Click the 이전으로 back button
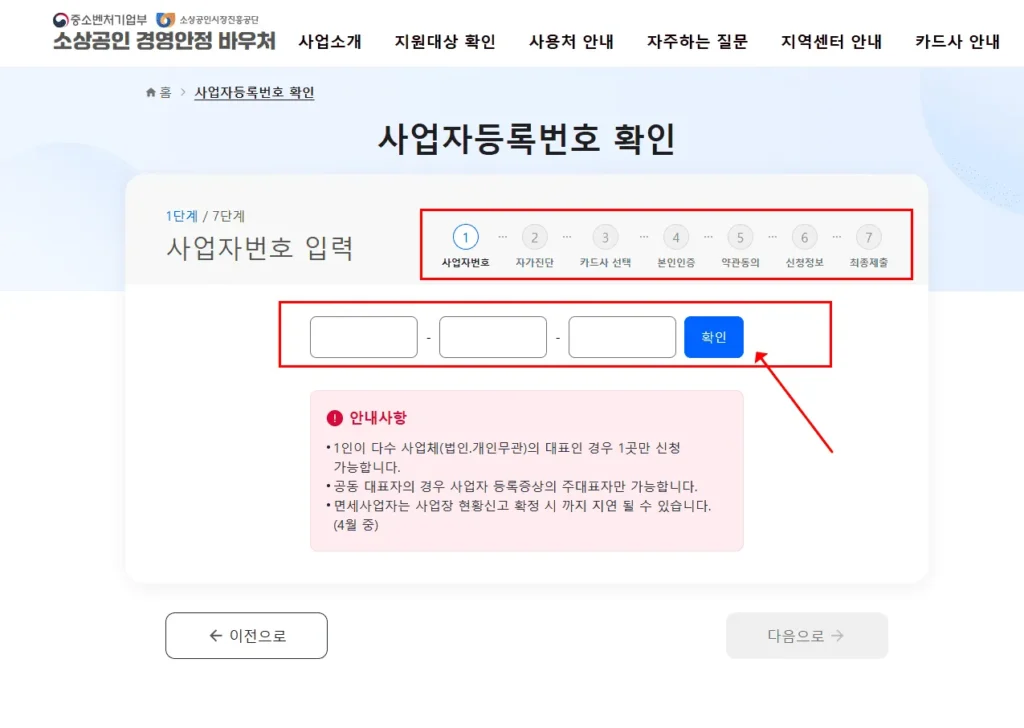 (245, 636)
